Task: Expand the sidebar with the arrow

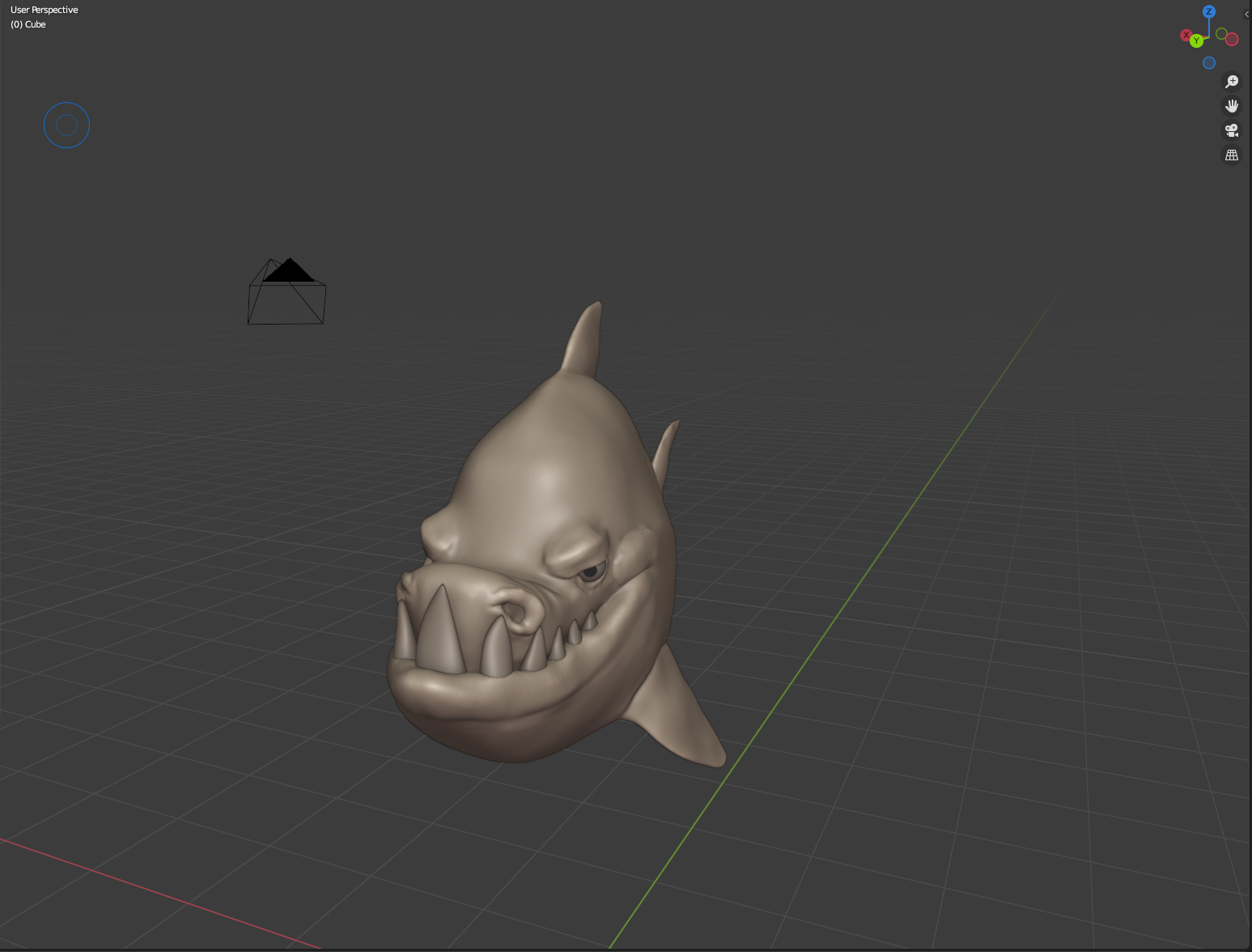Action: coord(1246,14)
